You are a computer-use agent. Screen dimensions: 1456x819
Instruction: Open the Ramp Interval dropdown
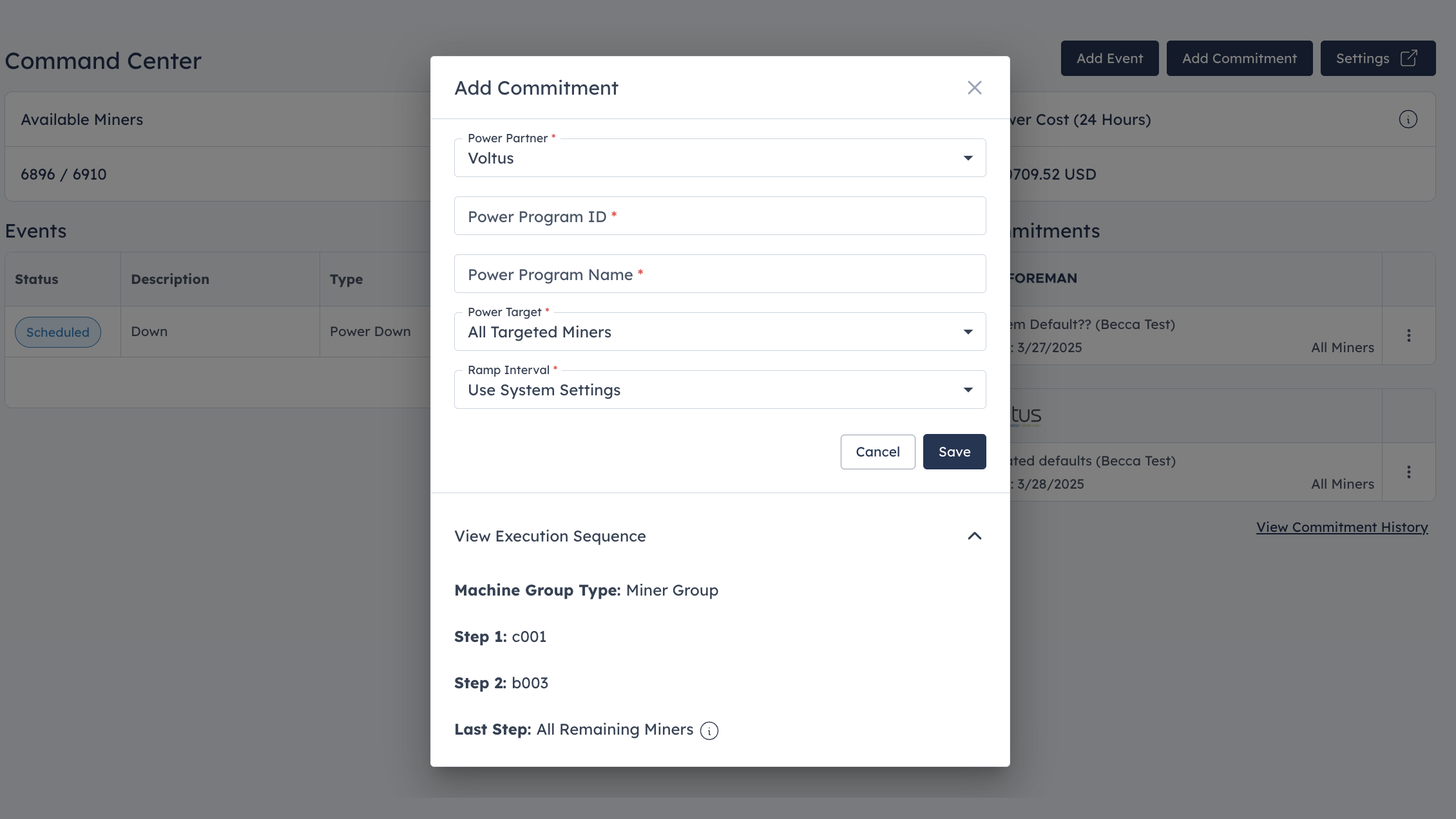[720, 390]
